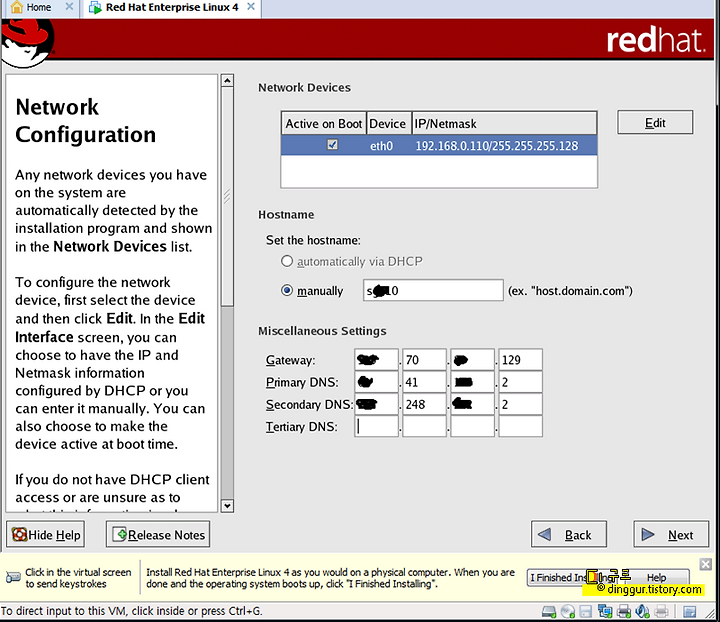Click the Gateway last octet field showing 129

click(x=520, y=360)
